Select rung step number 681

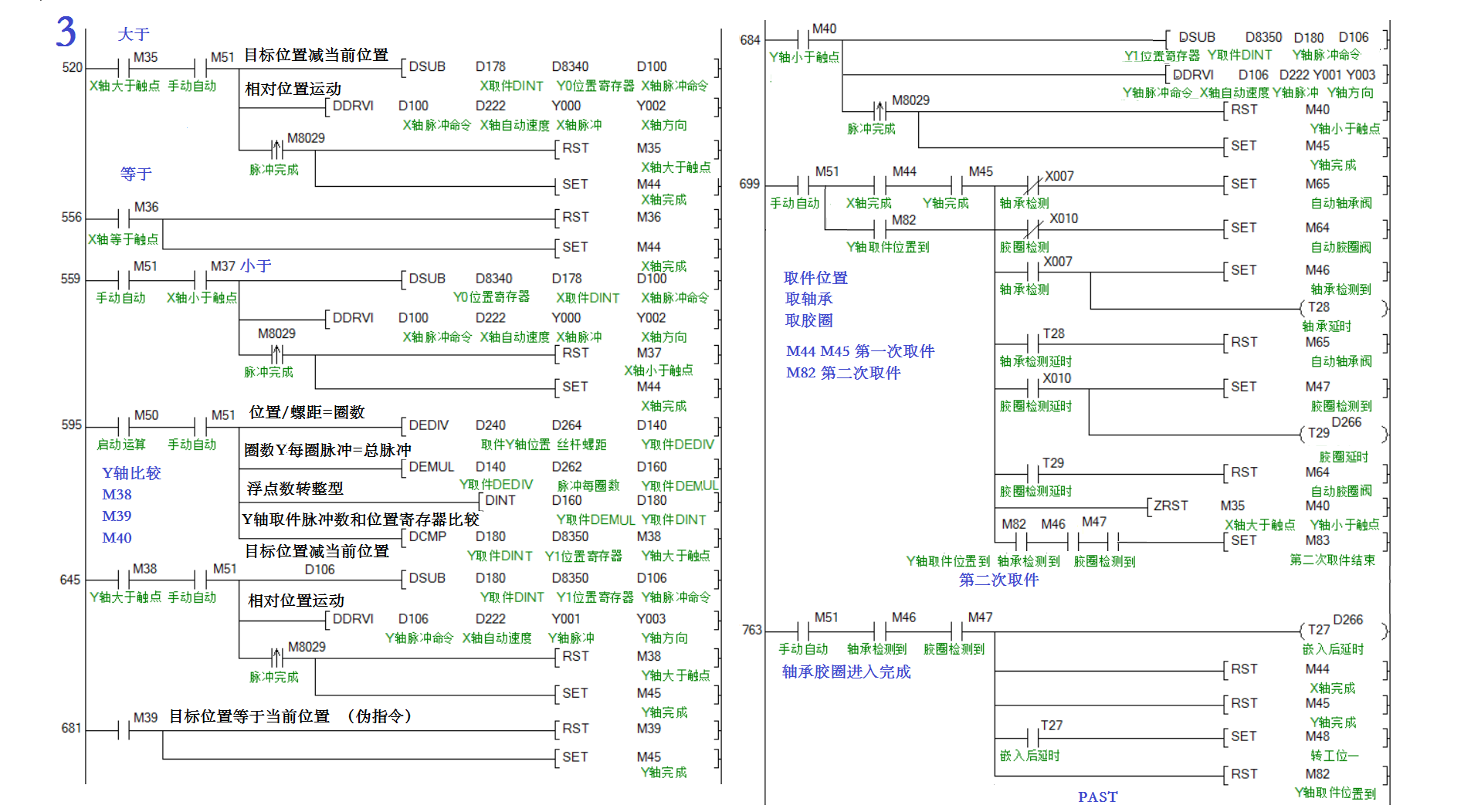click(71, 728)
